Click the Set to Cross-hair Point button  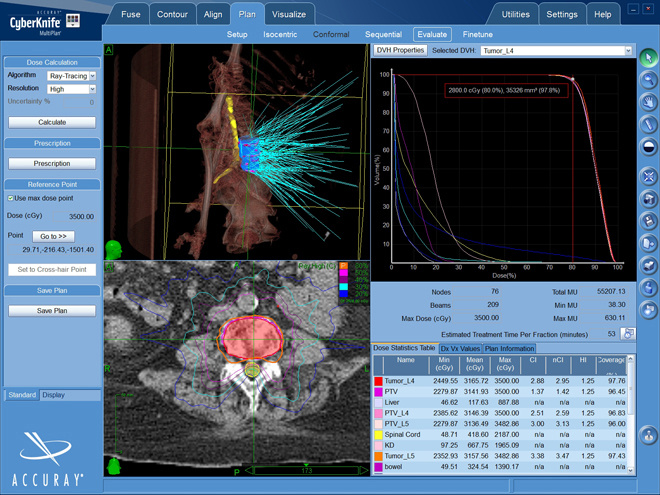coord(52,269)
